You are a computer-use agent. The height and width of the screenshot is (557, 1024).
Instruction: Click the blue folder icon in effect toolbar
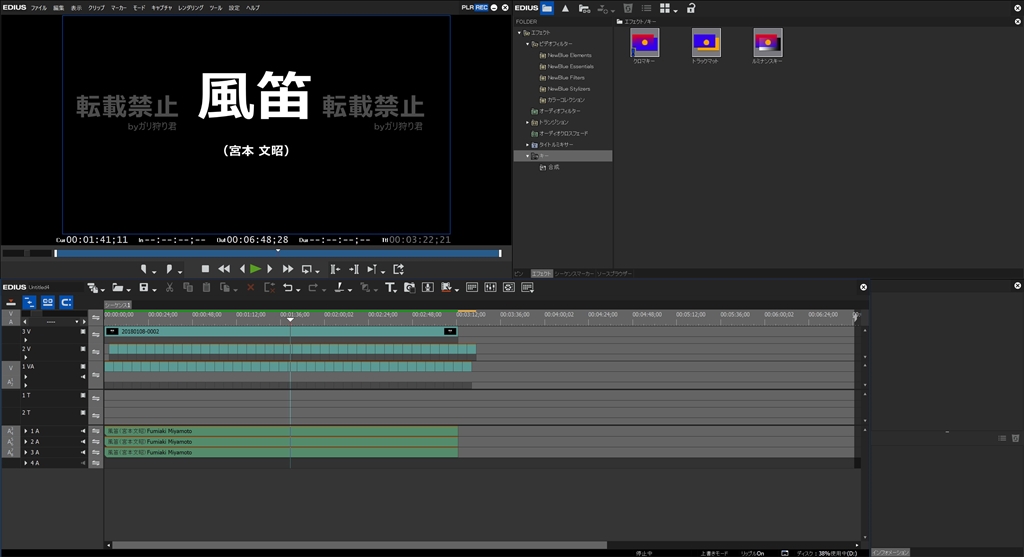[x=547, y=8]
